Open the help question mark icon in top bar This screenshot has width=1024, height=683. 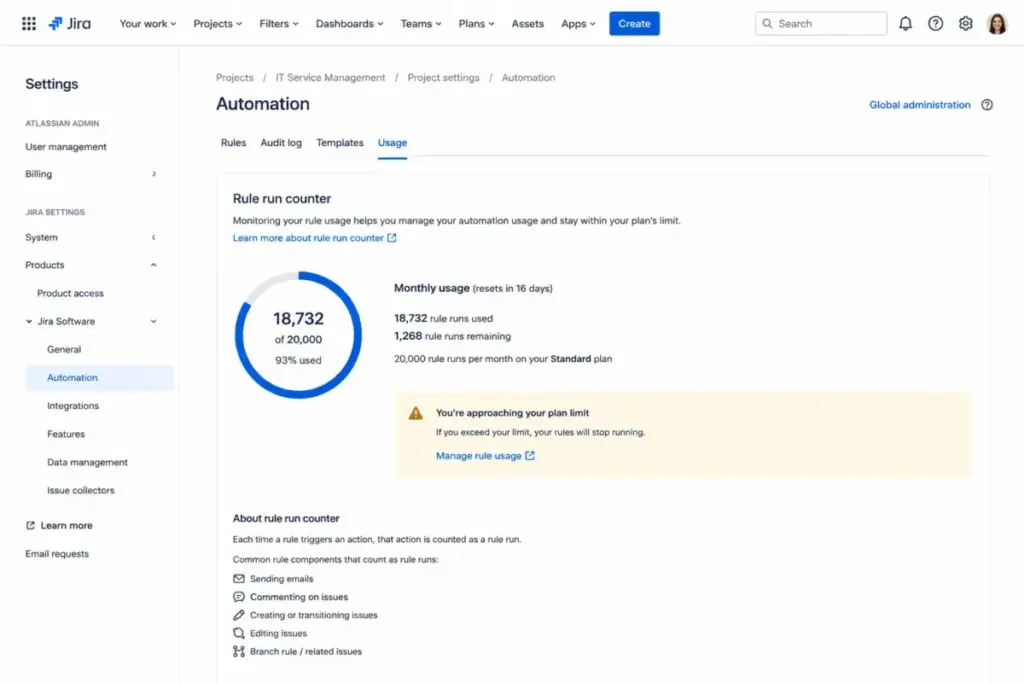tap(935, 24)
